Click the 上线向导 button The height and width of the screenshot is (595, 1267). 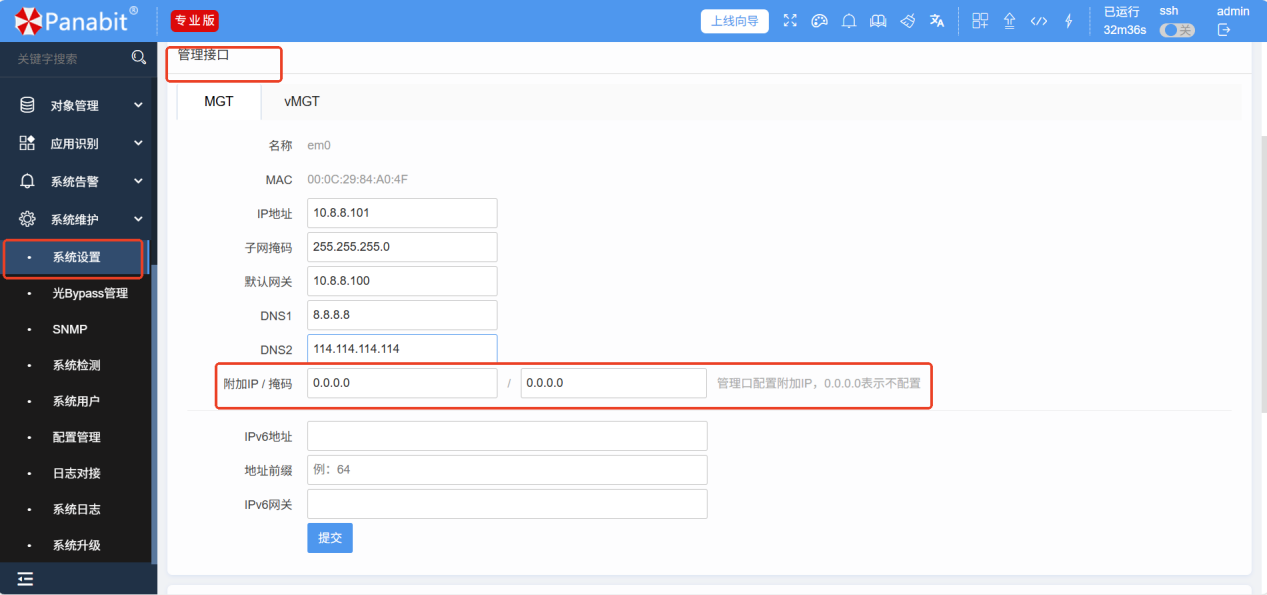pyautogui.click(x=734, y=21)
